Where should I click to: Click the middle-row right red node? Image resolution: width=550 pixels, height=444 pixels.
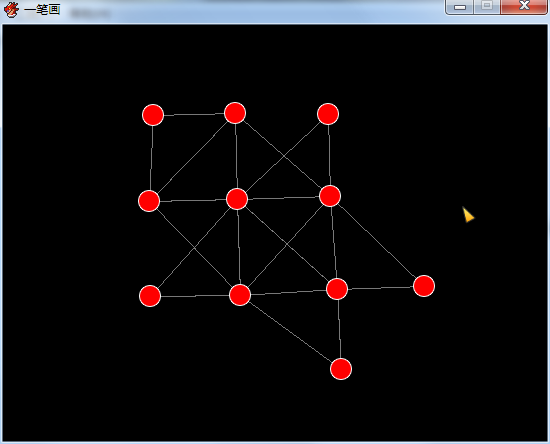(330, 196)
